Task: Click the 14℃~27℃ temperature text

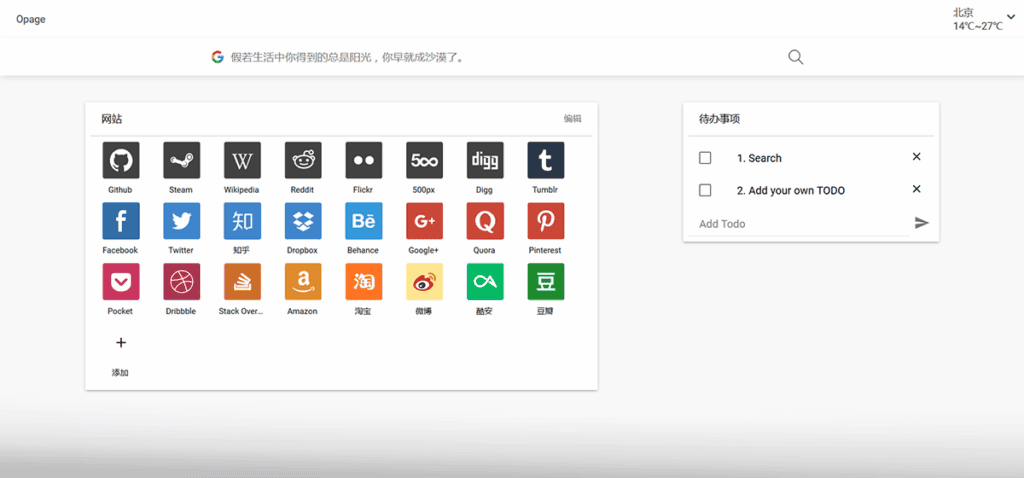Action: (978, 27)
